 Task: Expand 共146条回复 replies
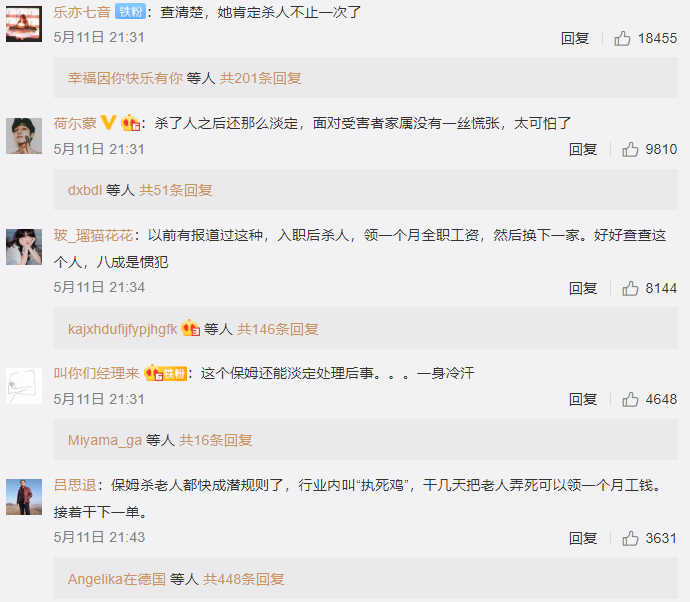(x=278, y=329)
